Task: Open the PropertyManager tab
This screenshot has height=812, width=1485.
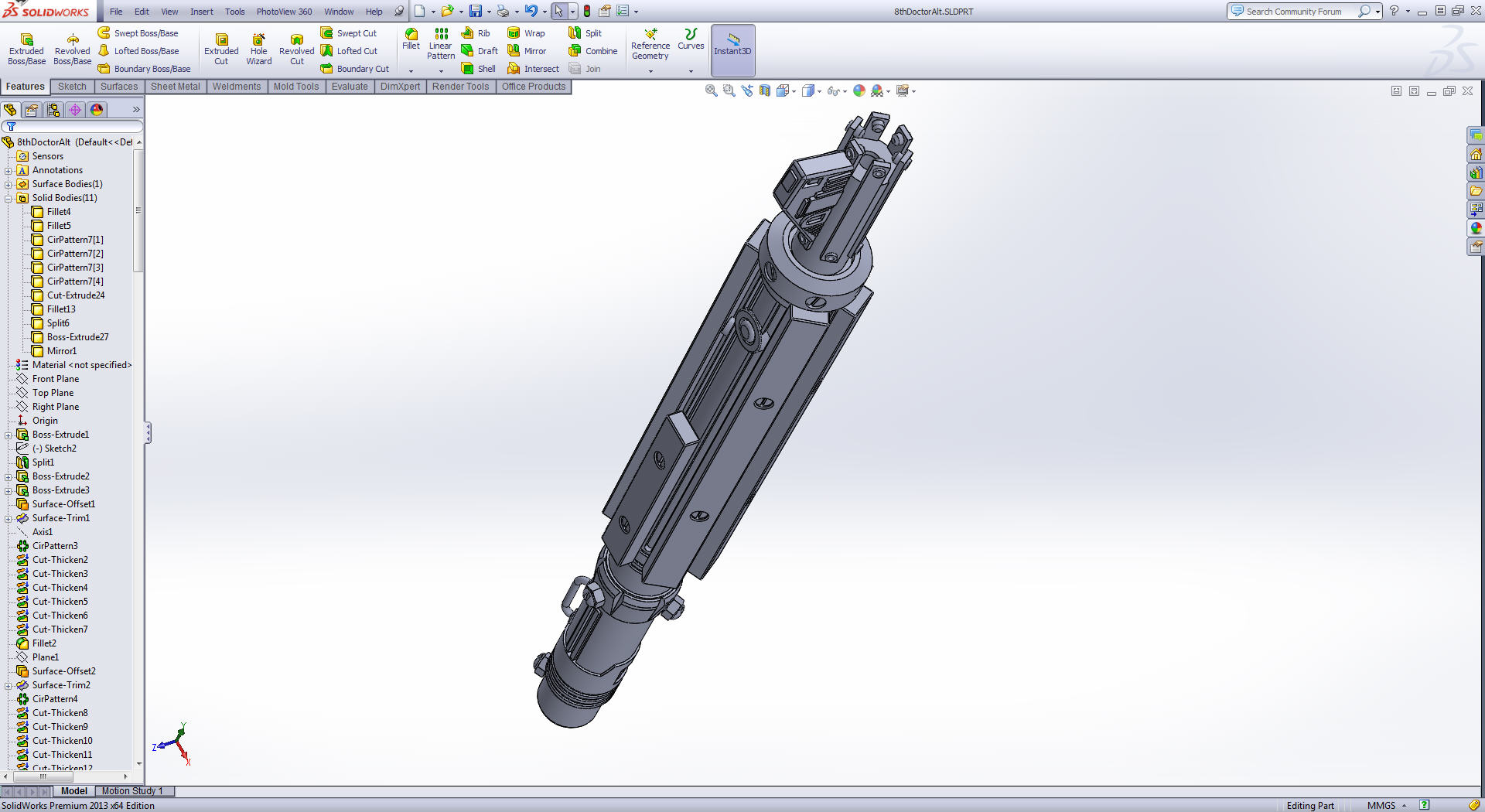Action: [x=32, y=110]
